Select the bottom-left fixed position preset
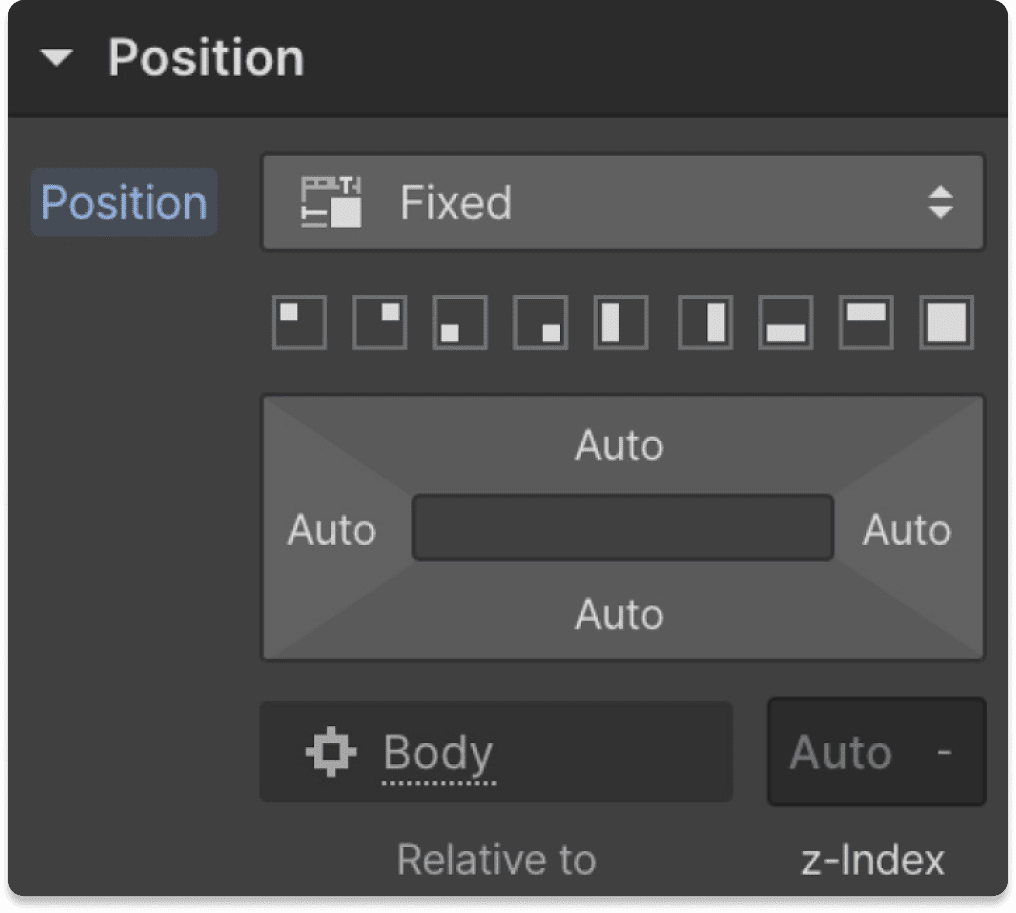Image resolution: width=1016 pixels, height=913 pixels. 459,323
